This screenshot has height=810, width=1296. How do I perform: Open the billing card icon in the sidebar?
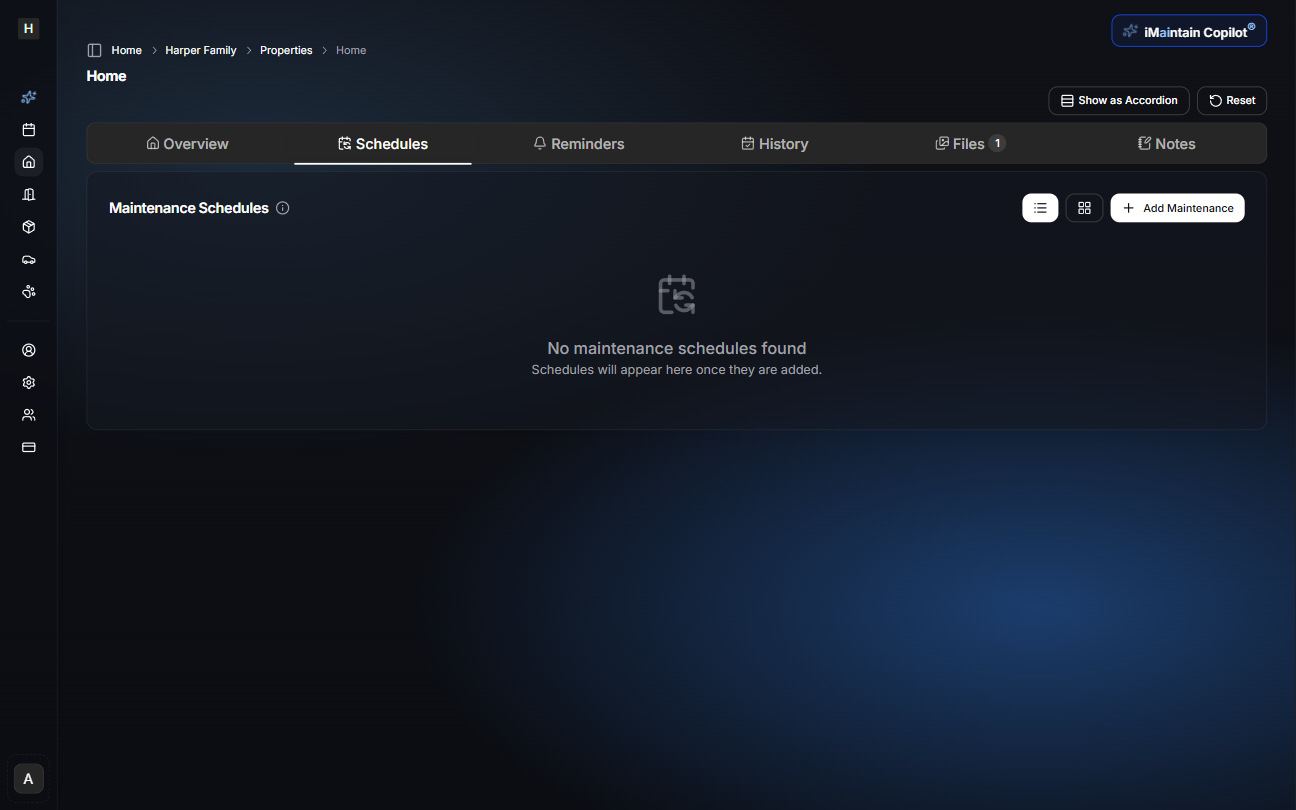(x=28, y=447)
